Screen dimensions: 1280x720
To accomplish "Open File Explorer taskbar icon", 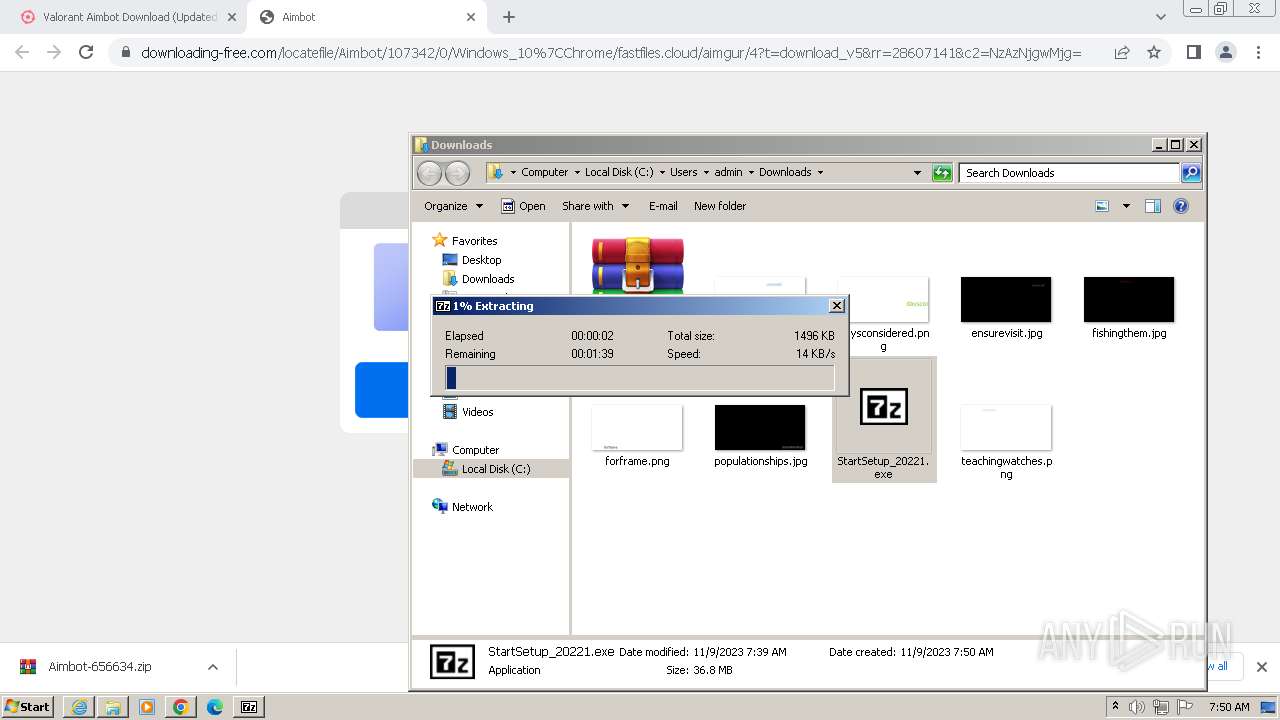I will tap(112, 707).
